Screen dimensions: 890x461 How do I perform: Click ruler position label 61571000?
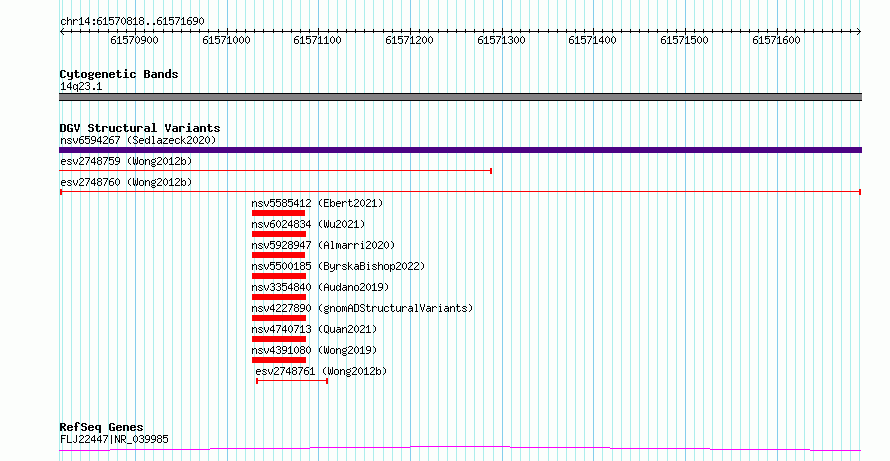point(226,40)
